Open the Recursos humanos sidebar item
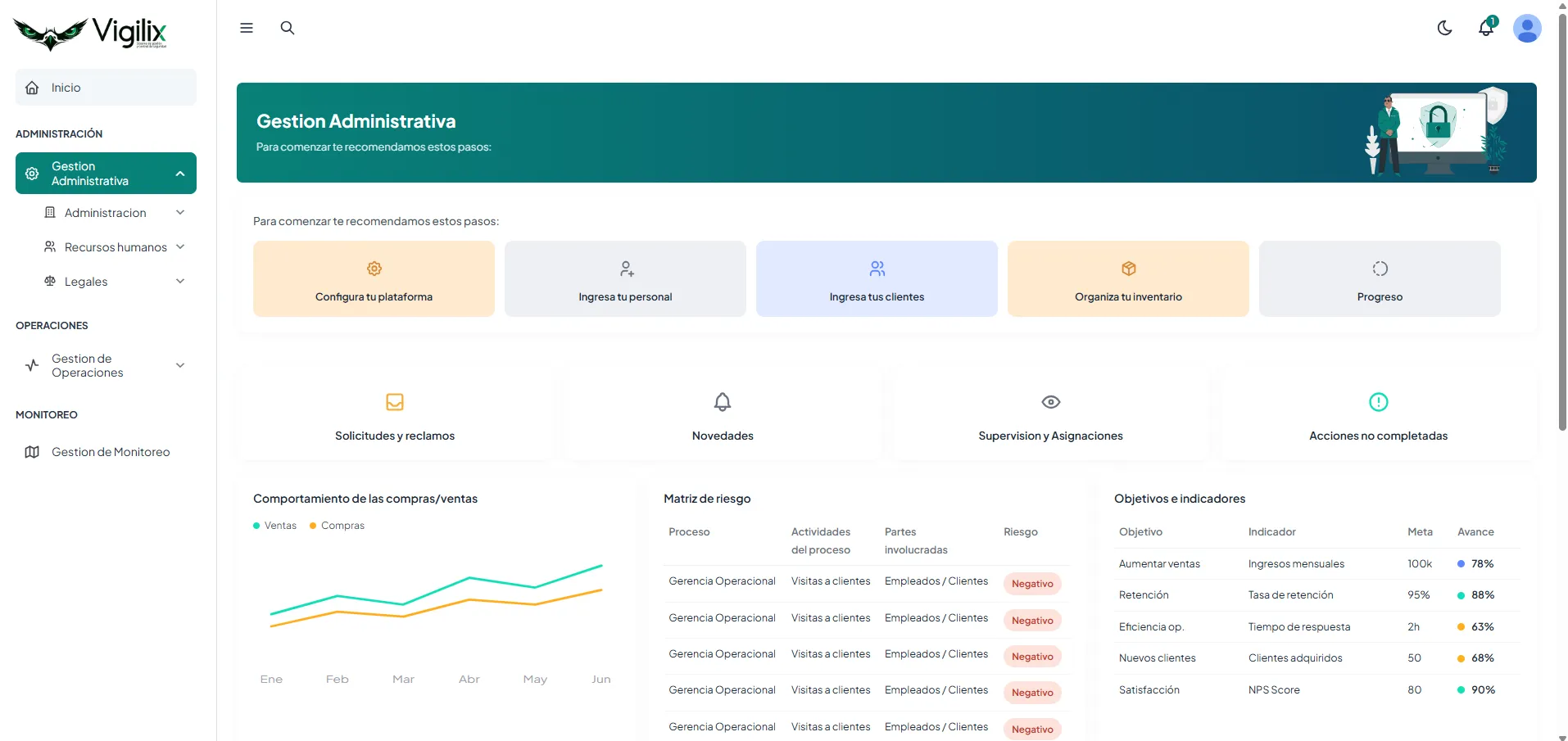Image resolution: width=1568 pixels, height=741 pixels. tap(114, 247)
